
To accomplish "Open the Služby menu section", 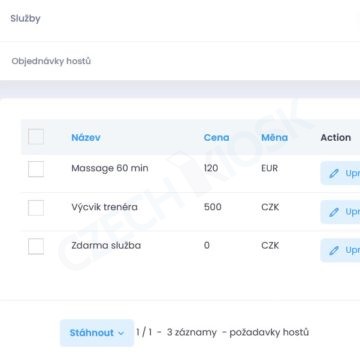I will (x=25, y=18).
